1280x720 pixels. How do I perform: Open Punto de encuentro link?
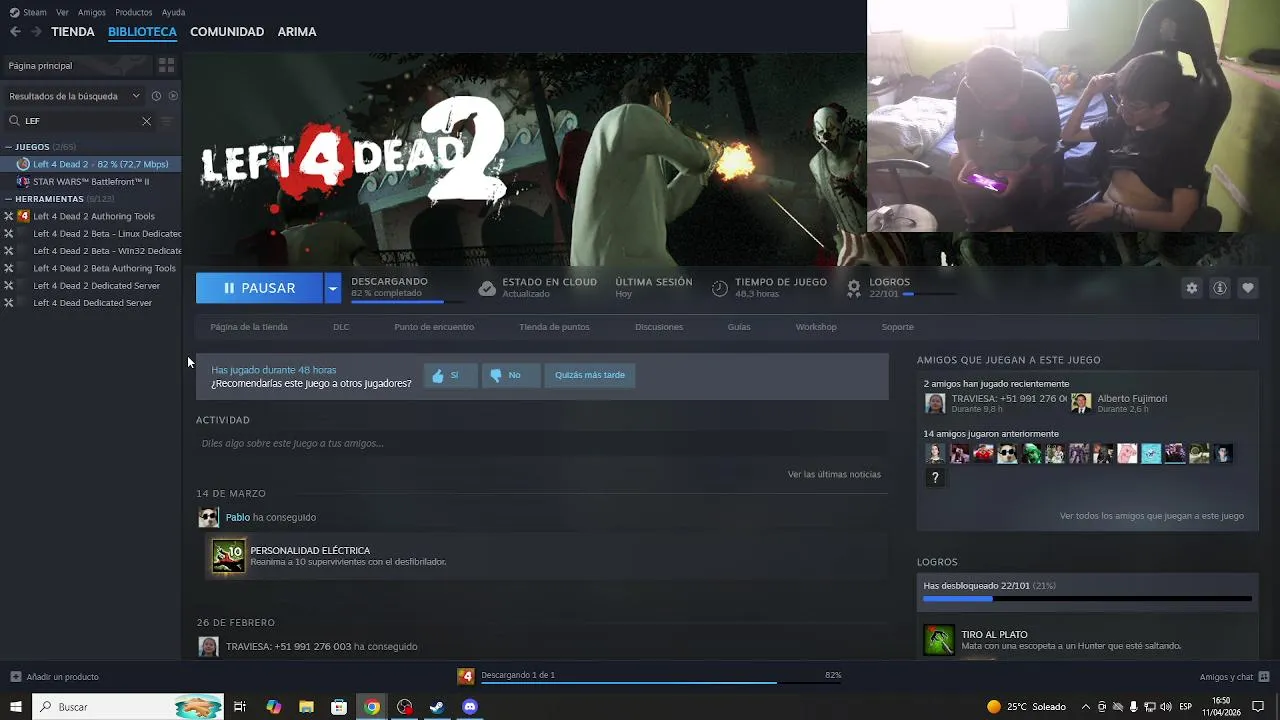tap(434, 327)
